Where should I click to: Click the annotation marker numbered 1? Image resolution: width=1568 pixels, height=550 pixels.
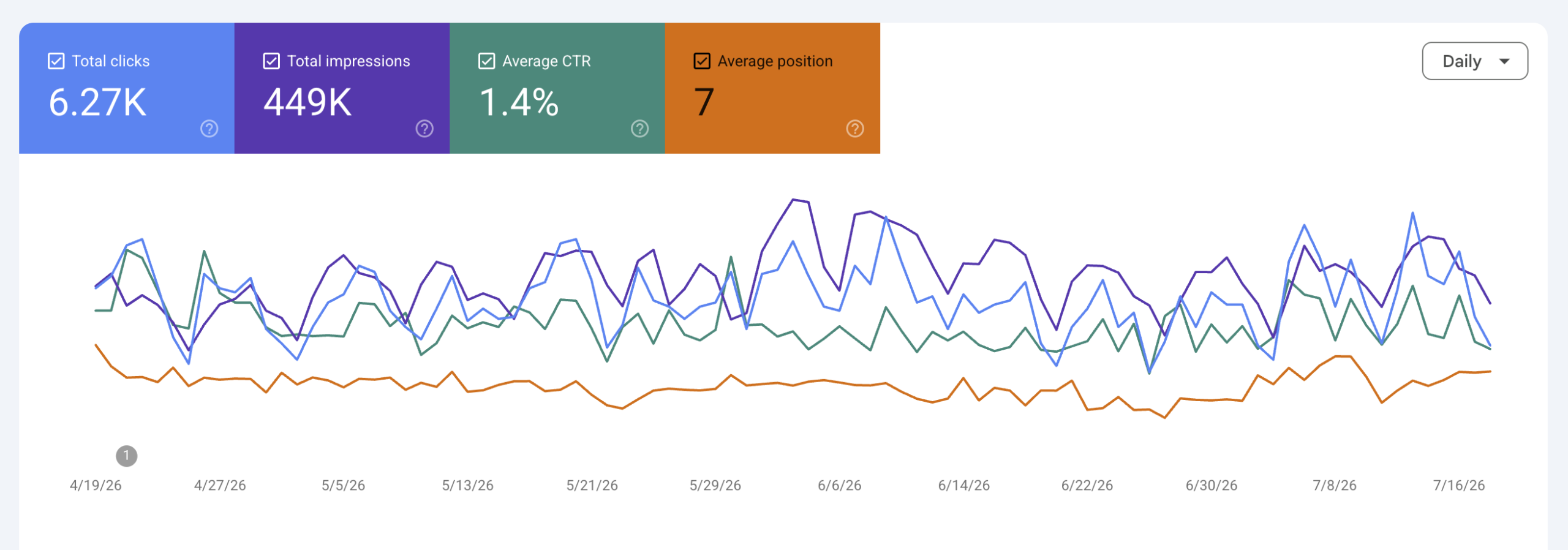[x=127, y=456]
